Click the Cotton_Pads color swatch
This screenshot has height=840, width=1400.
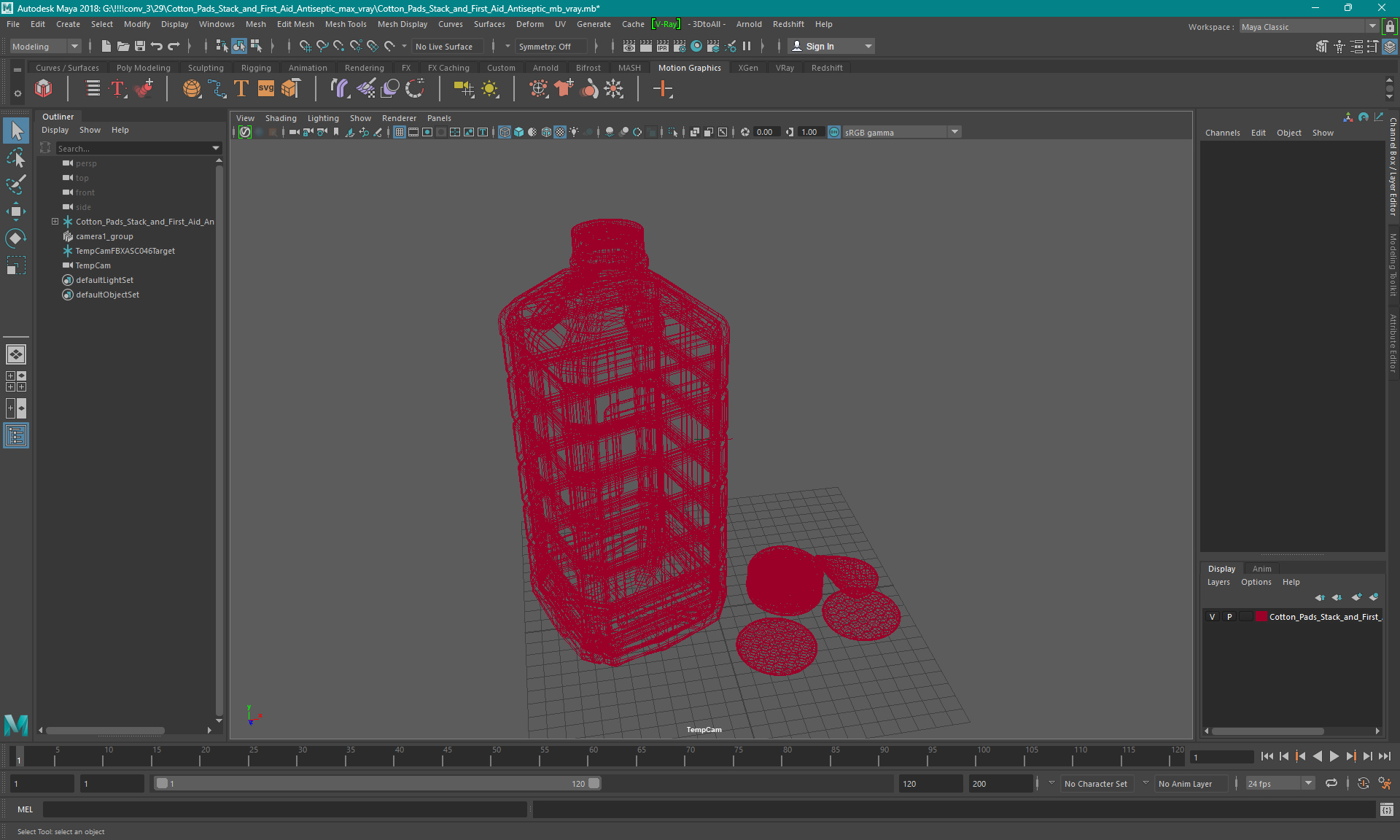(1259, 617)
